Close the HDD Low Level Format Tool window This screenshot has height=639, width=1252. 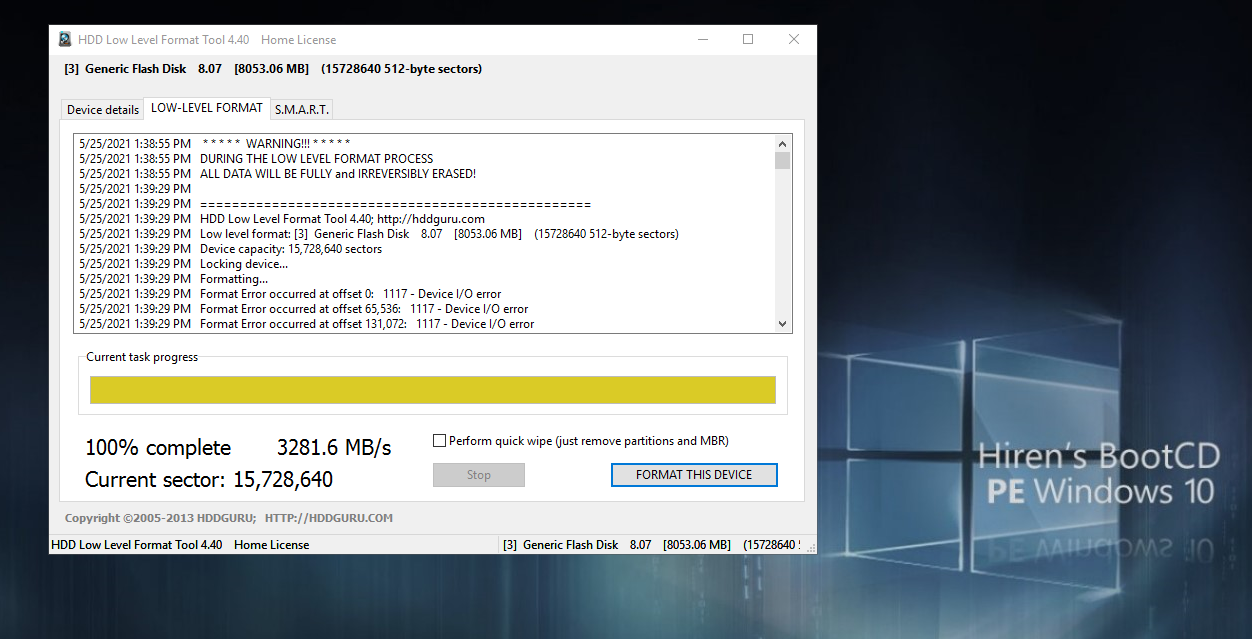[x=794, y=40]
